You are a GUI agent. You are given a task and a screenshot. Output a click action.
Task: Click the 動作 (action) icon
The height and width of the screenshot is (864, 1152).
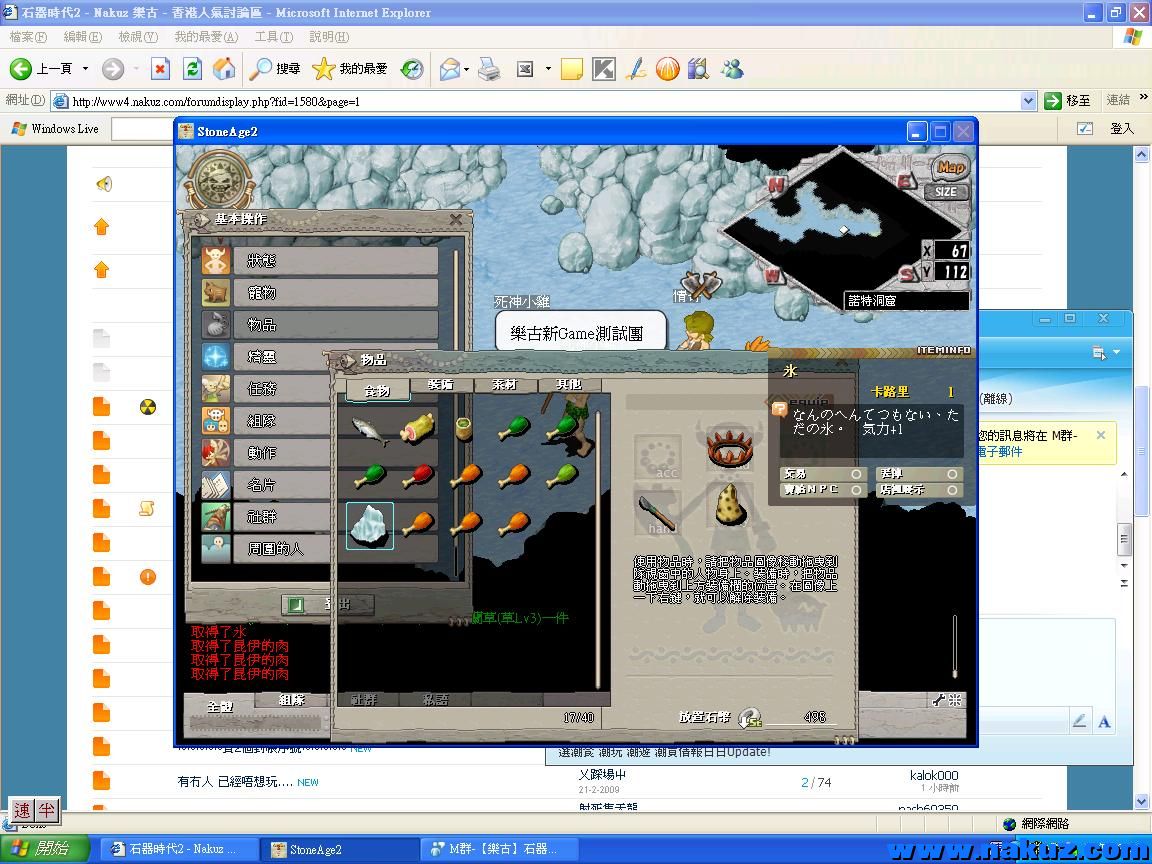tap(216, 453)
